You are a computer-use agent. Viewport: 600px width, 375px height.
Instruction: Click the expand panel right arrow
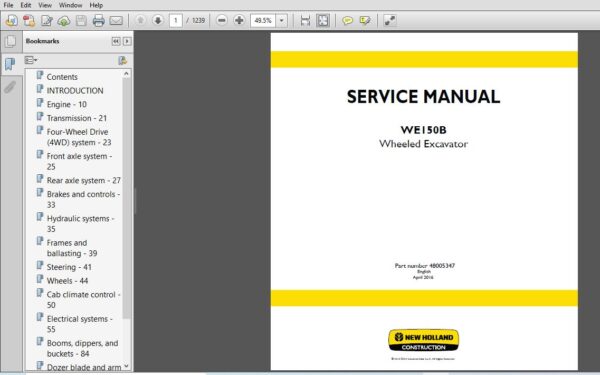click(x=127, y=41)
